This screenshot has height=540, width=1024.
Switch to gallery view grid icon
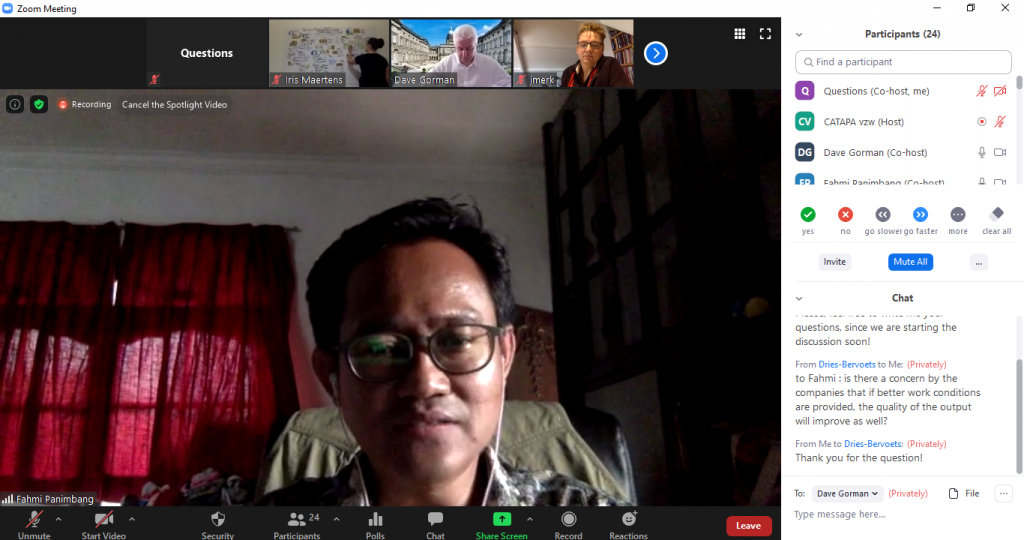point(739,34)
